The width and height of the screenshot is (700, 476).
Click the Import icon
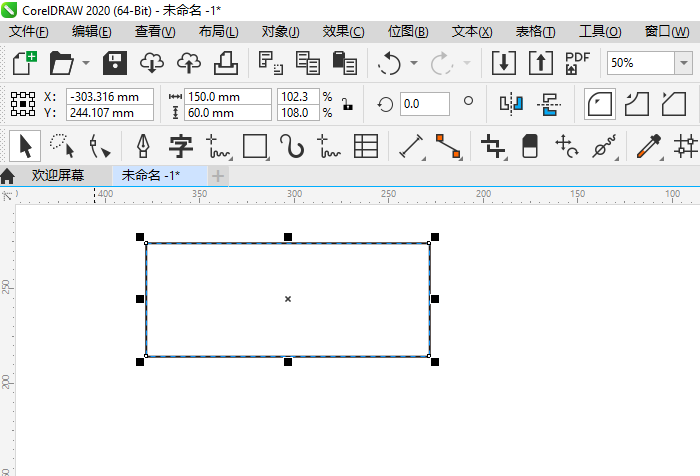[504, 63]
